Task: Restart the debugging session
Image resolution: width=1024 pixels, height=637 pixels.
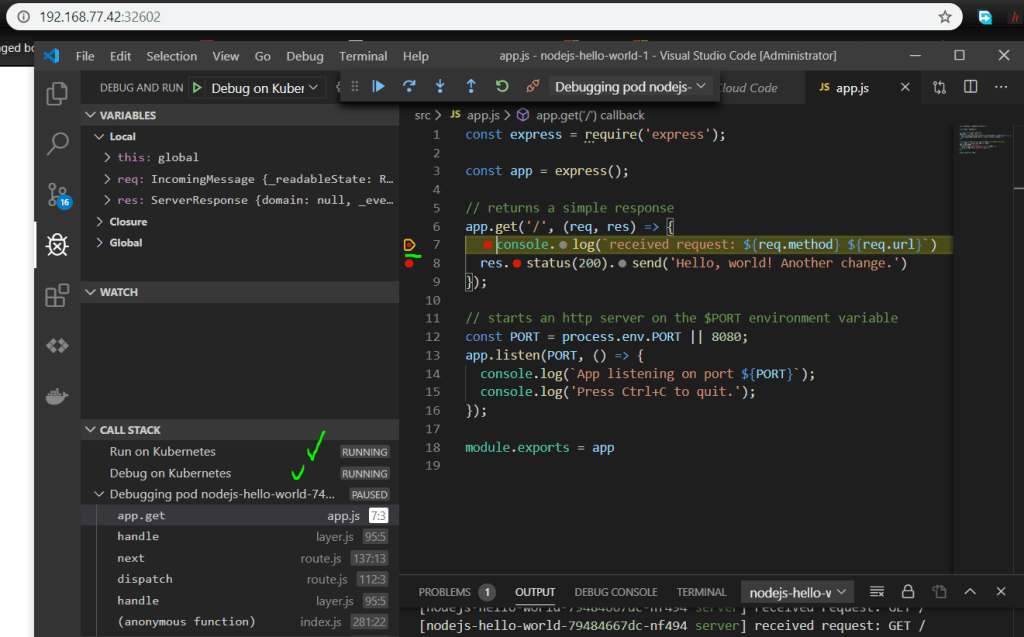Action: point(502,87)
